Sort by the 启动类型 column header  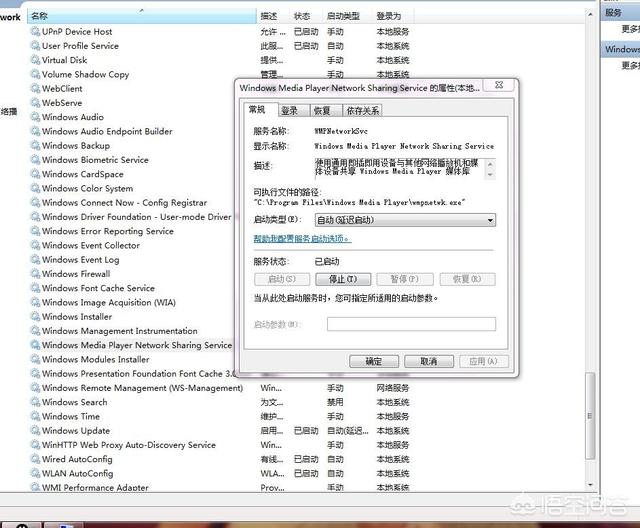click(x=343, y=16)
